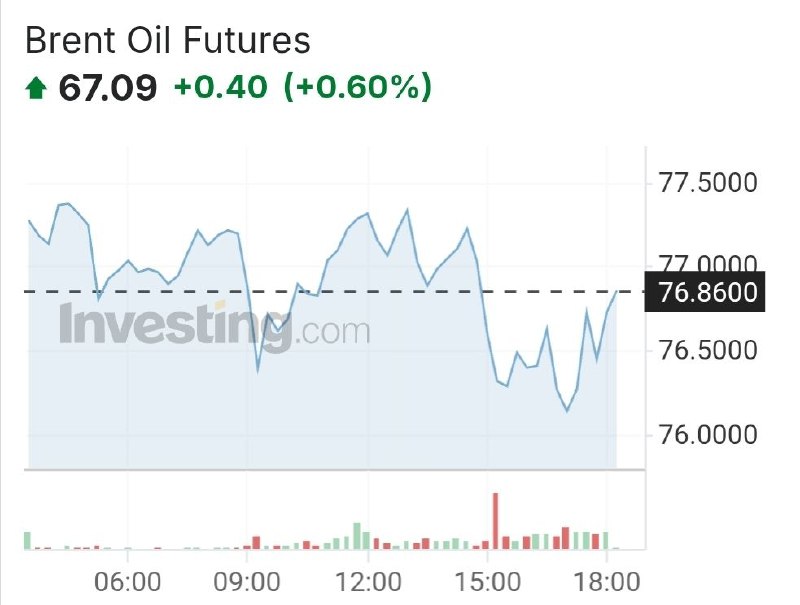Click the 76.5000 price axis label

coord(708,350)
